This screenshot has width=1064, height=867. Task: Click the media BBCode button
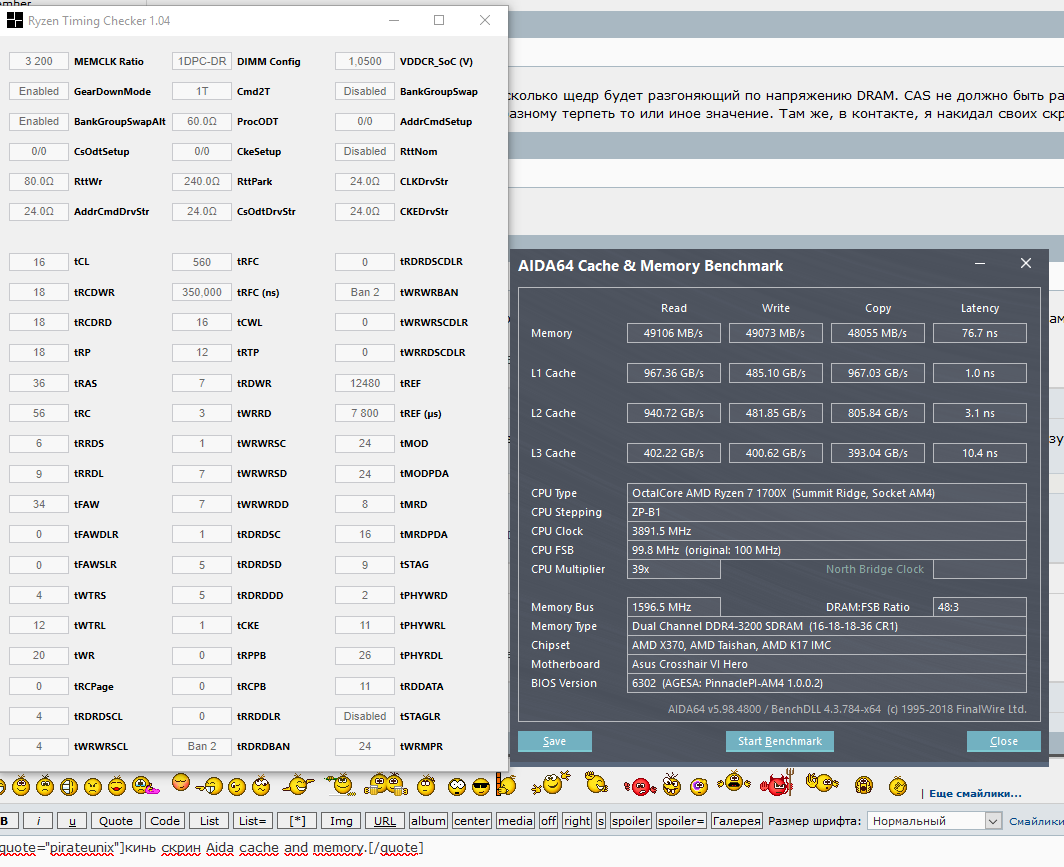tap(516, 821)
